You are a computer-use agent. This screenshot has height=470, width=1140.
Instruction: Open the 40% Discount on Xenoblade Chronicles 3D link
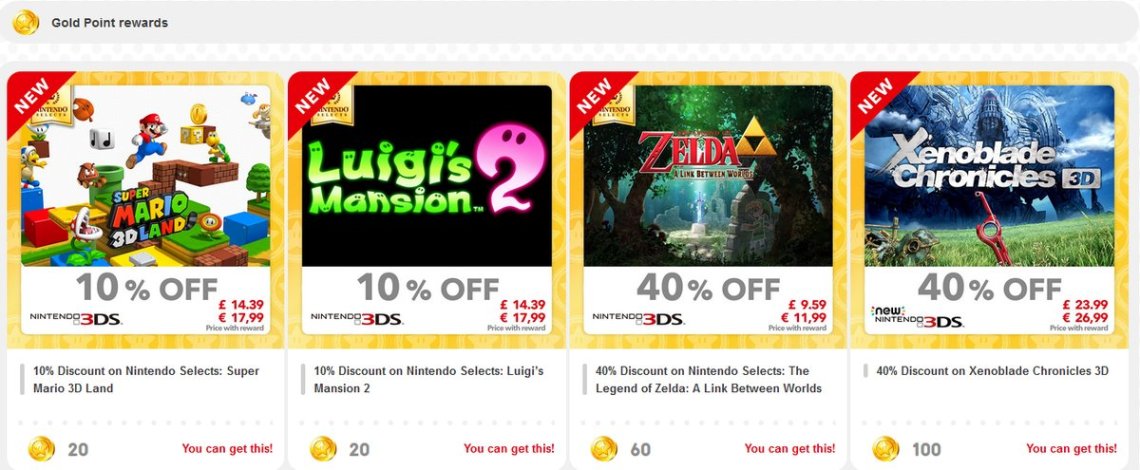point(992,371)
